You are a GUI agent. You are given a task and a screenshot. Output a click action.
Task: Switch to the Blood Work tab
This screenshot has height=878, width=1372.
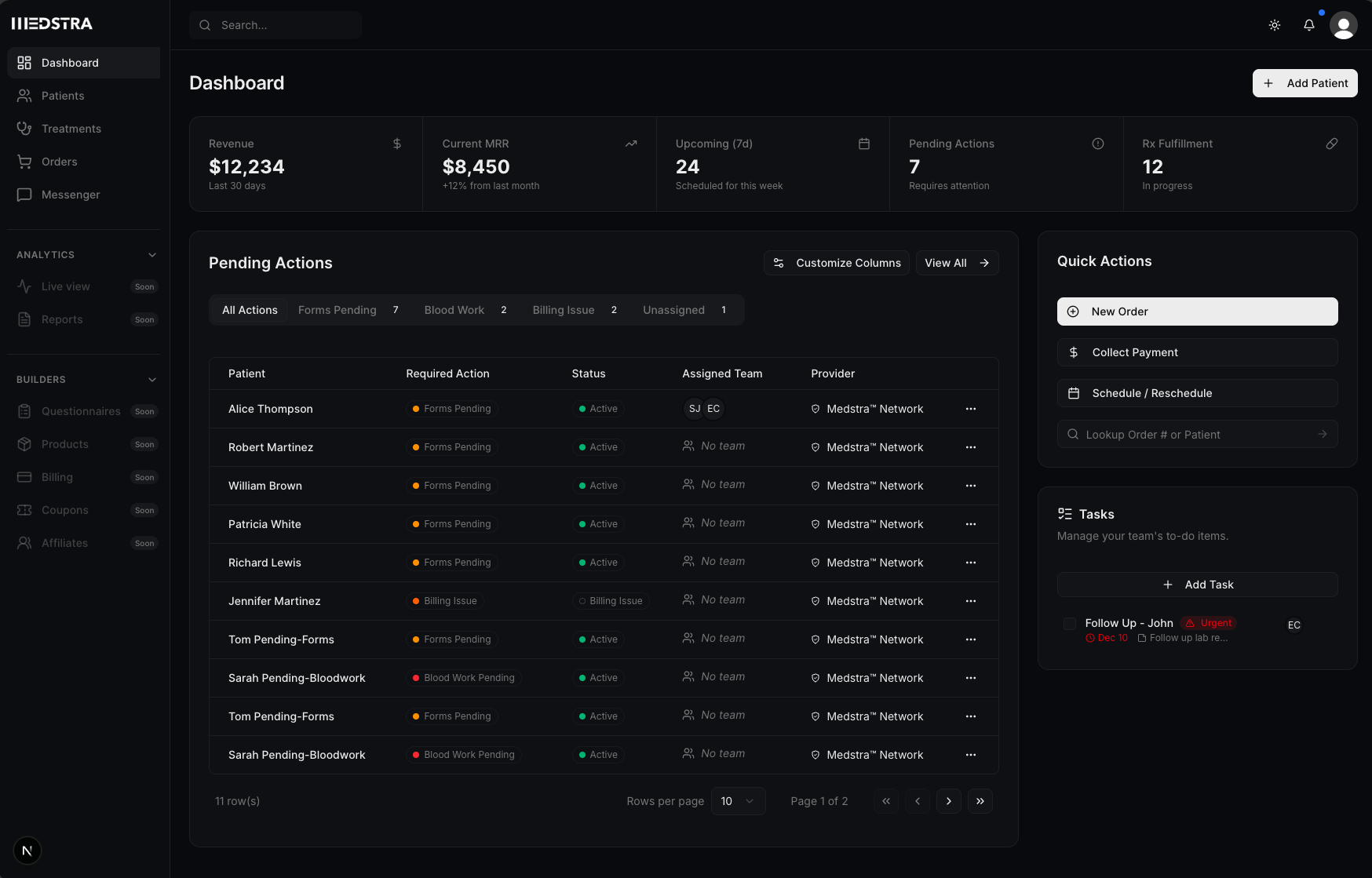454,310
